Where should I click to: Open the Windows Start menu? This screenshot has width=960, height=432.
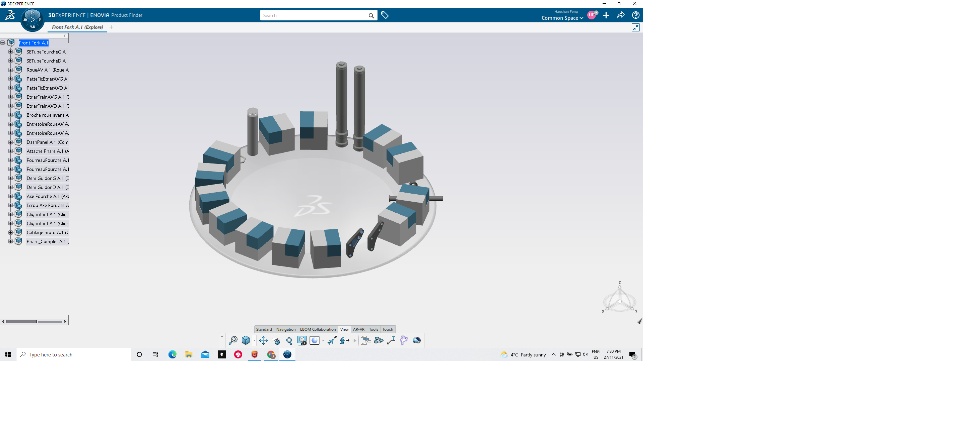click(8, 354)
